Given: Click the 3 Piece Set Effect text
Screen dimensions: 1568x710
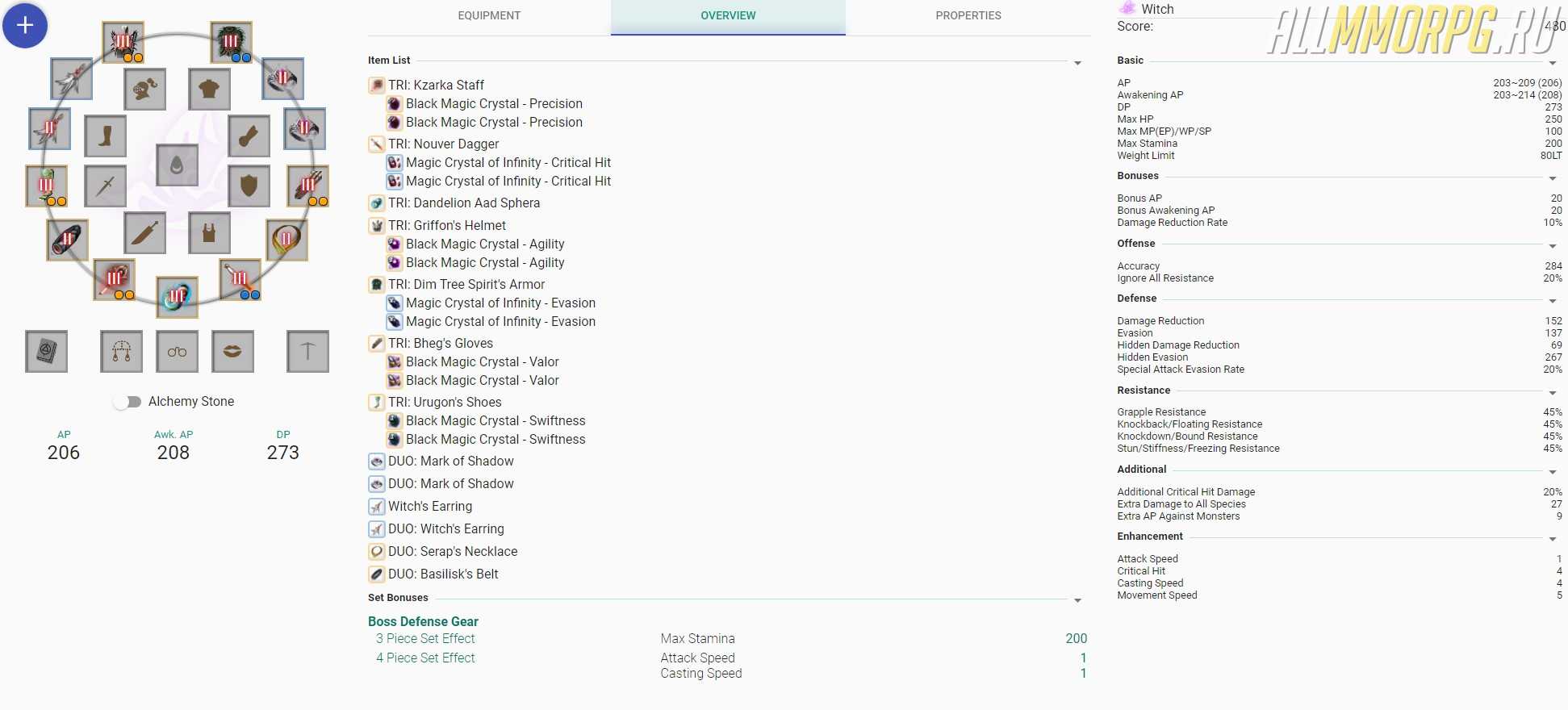Looking at the screenshot, I should [x=425, y=638].
